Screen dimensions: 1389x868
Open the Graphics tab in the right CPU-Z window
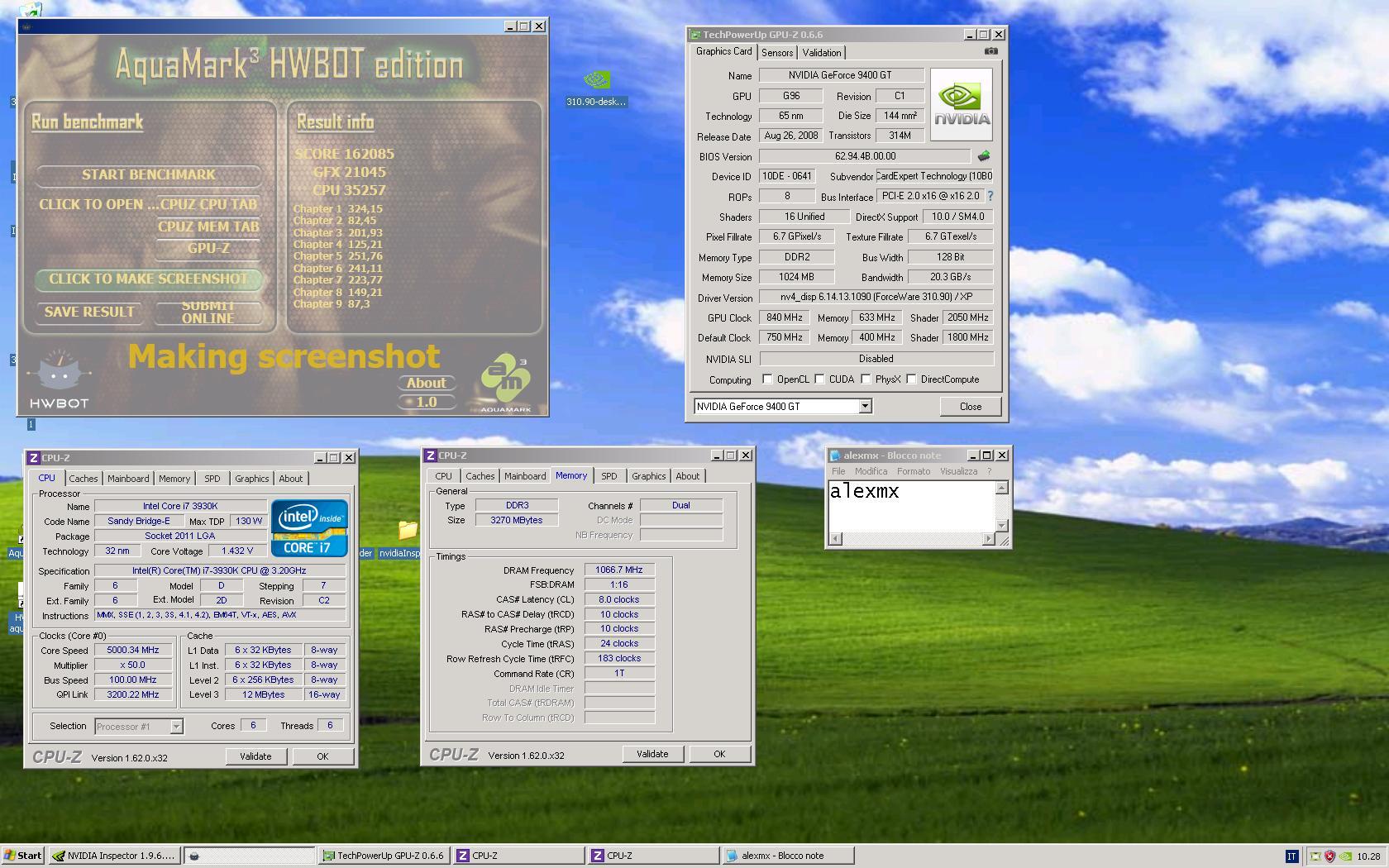click(x=649, y=476)
